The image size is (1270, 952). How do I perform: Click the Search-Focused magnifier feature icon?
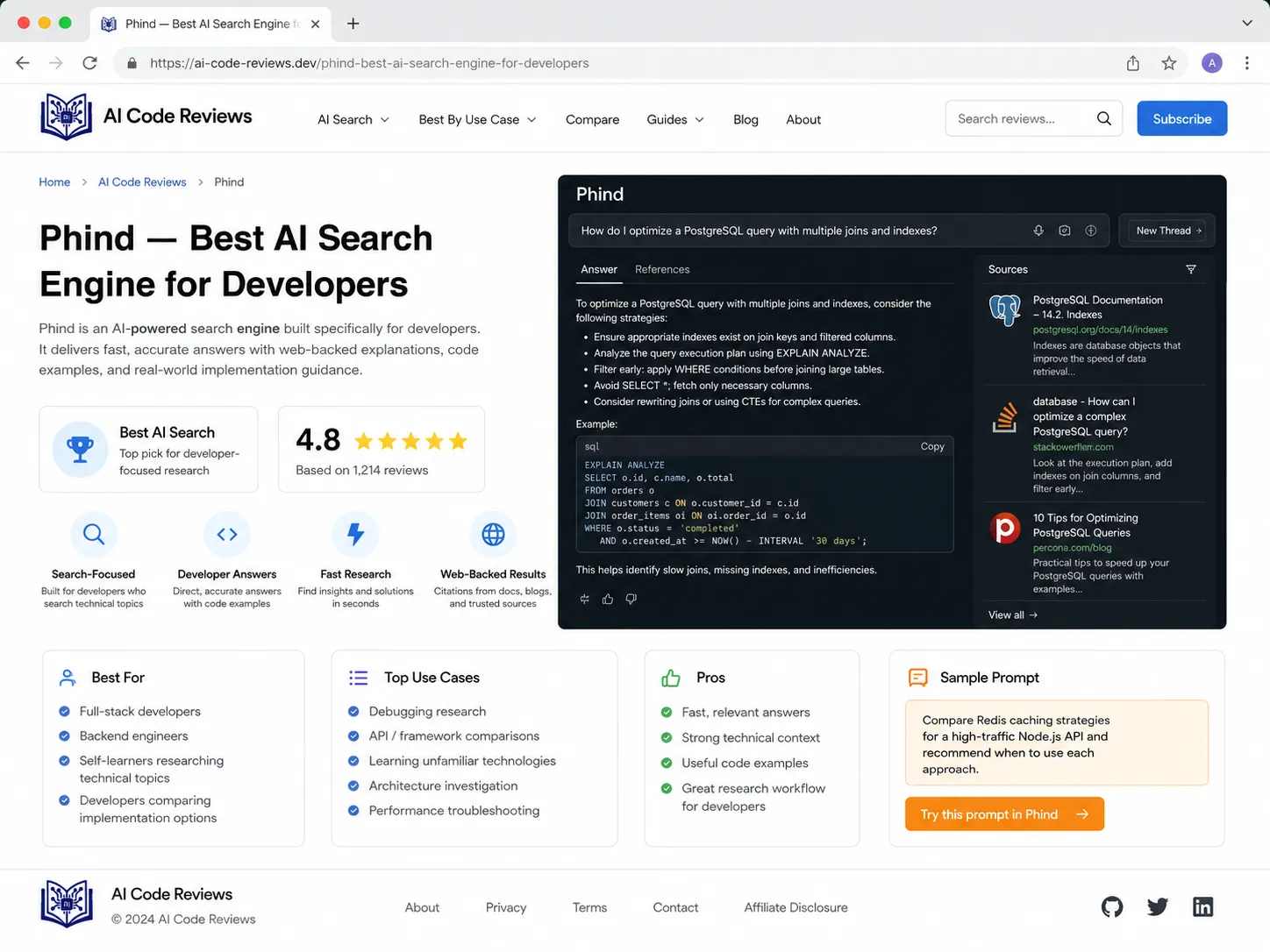(94, 534)
